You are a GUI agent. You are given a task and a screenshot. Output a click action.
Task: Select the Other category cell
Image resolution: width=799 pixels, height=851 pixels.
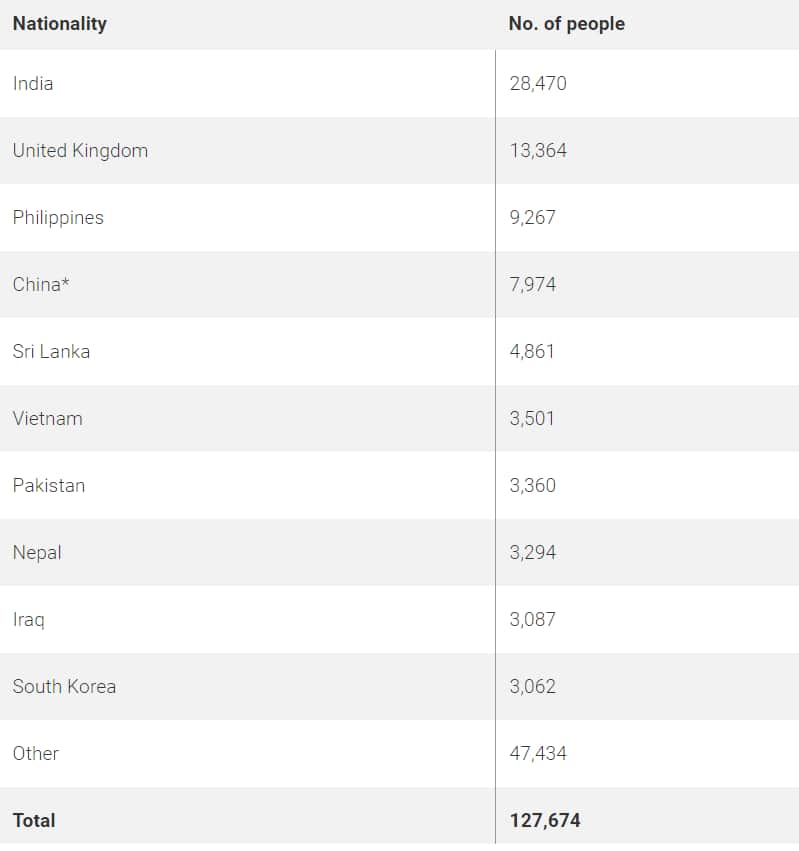36,754
